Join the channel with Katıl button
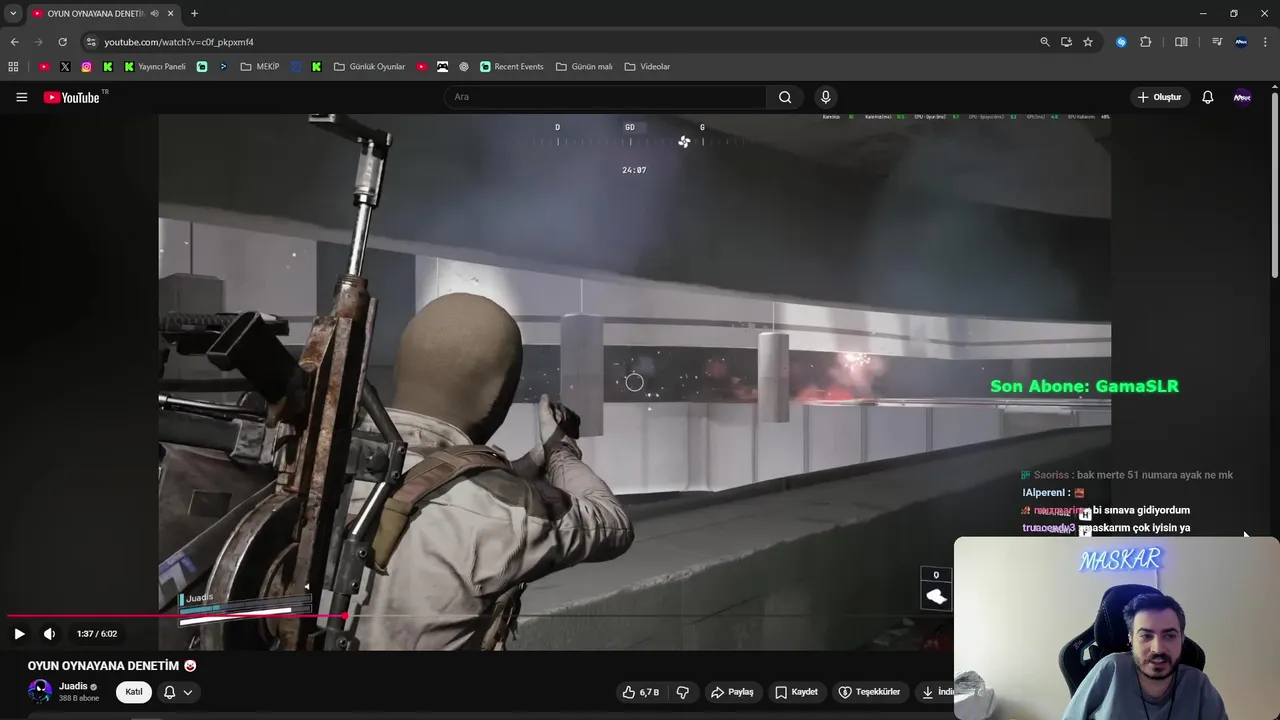 pos(134,692)
